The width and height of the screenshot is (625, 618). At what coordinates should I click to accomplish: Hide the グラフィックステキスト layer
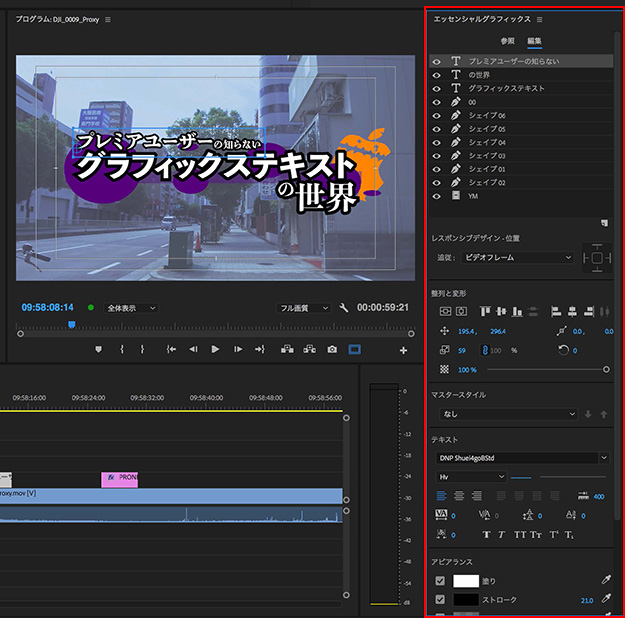(437, 89)
